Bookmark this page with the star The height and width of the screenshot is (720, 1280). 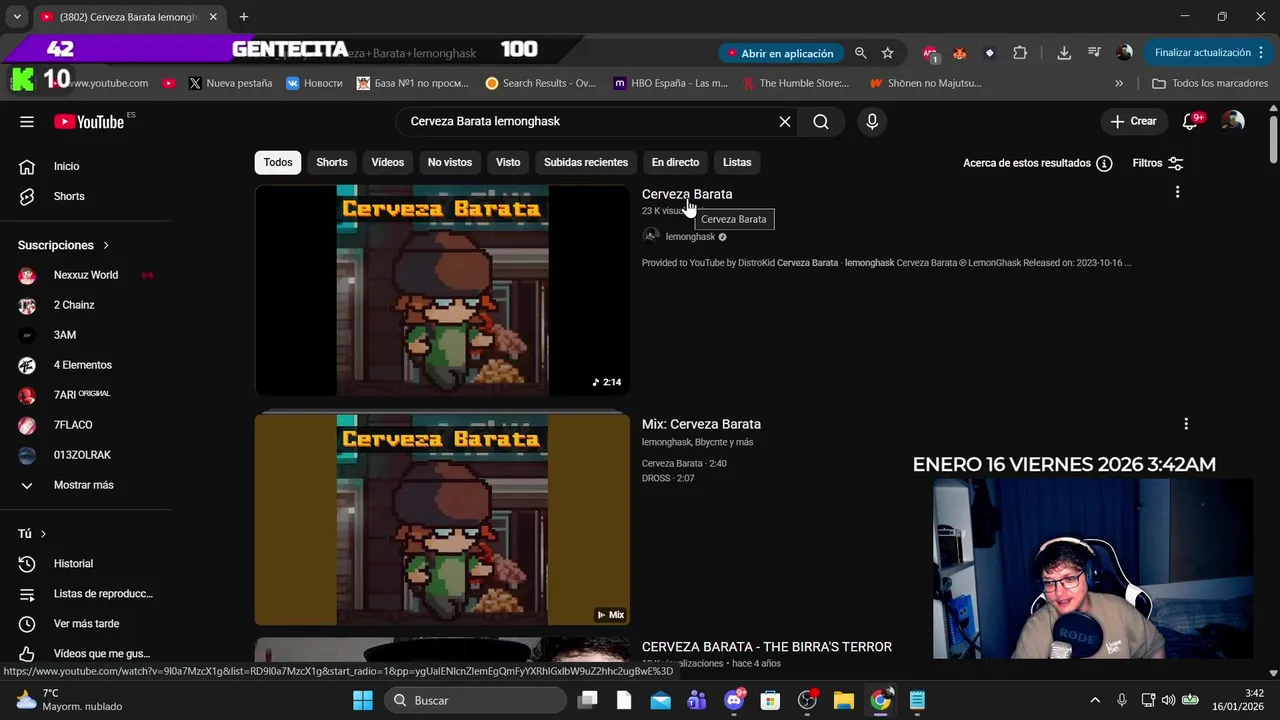887,53
